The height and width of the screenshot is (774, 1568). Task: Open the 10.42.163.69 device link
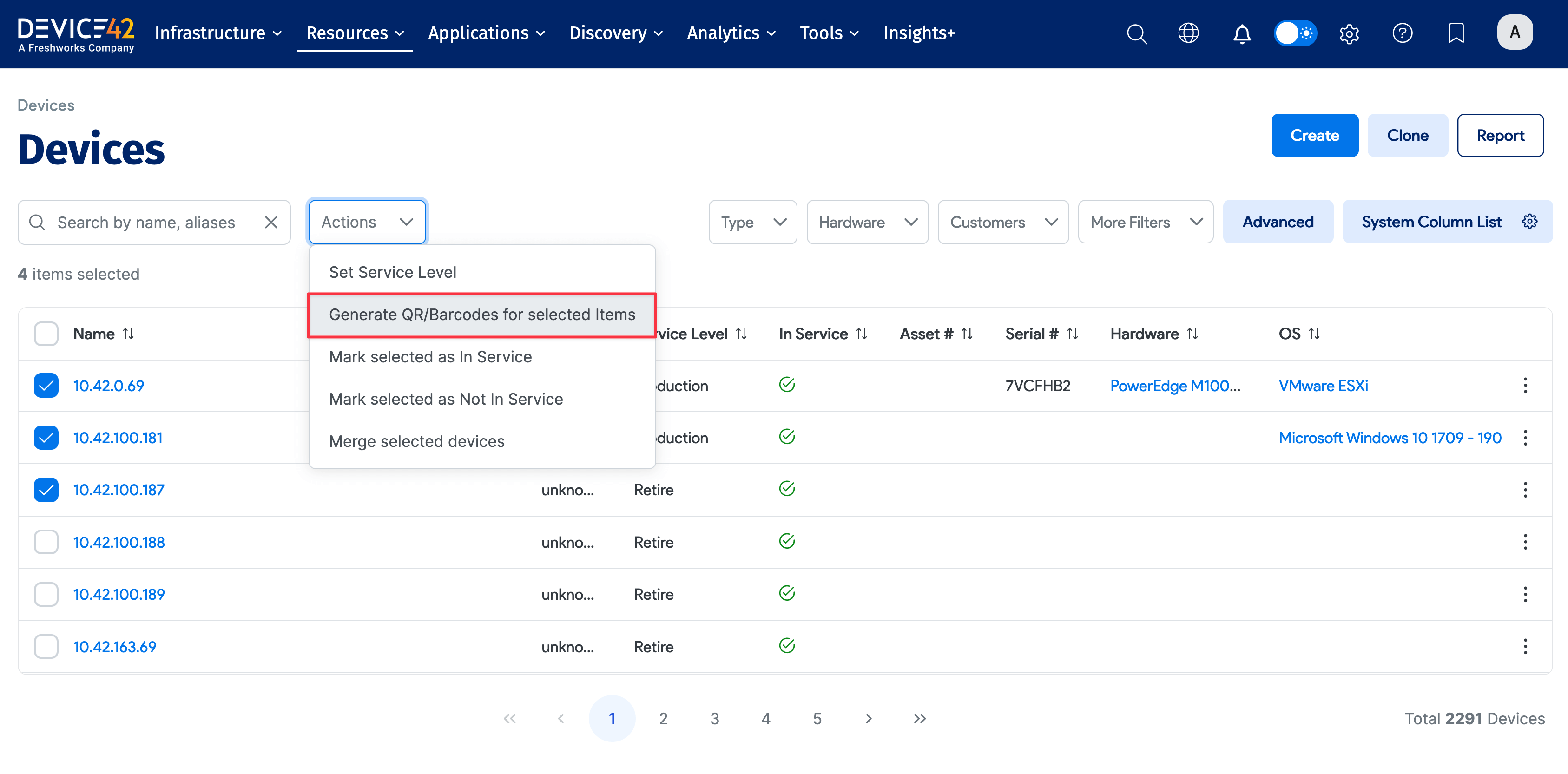(x=114, y=647)
